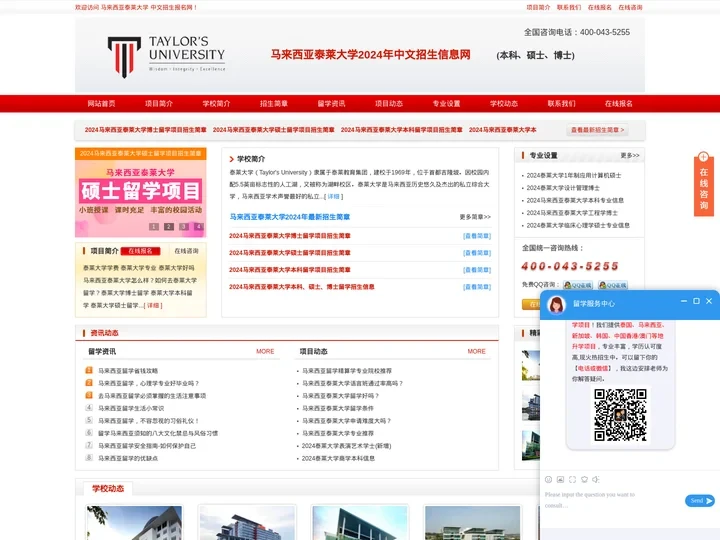Click the agent avatar in chat header
Image resolution: width=720 pixels, height=540 pixels.
click(557, 304)
